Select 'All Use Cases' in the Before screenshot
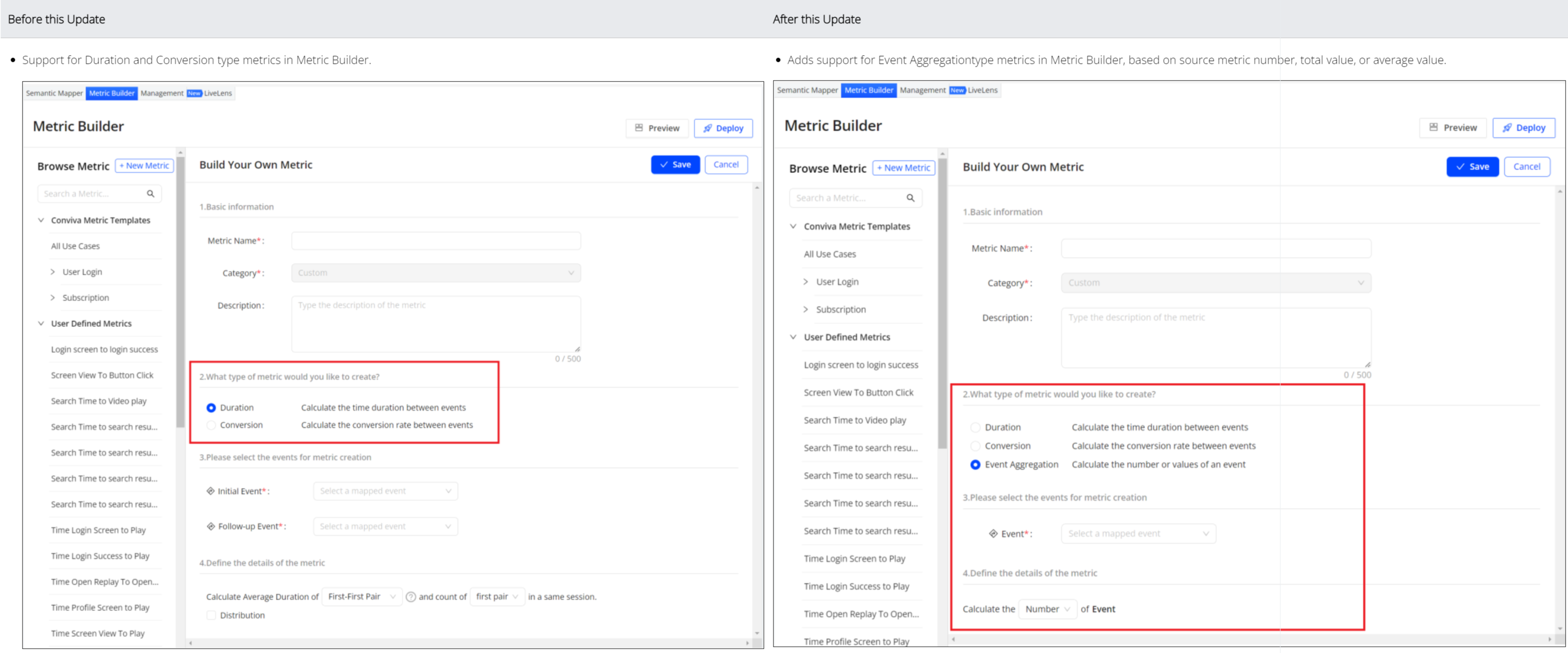Screen dimensions: 1568x653 [x=75, y=246]
